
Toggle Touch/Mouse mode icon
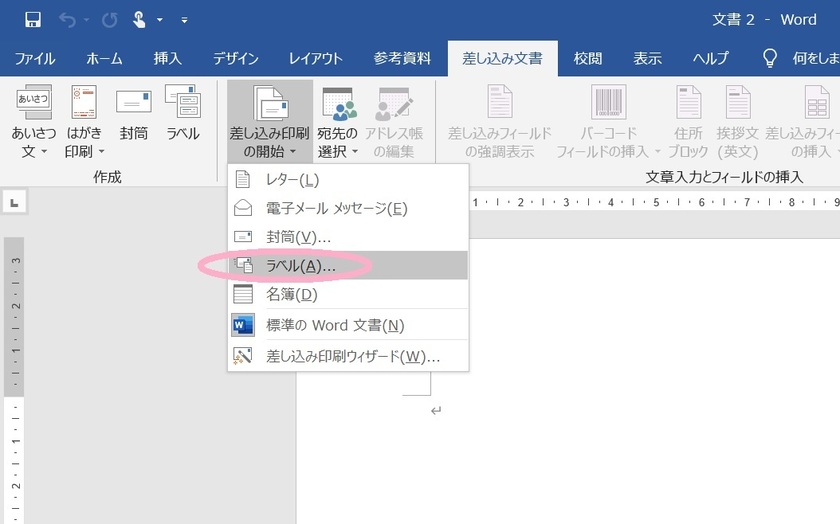point(139,20)
